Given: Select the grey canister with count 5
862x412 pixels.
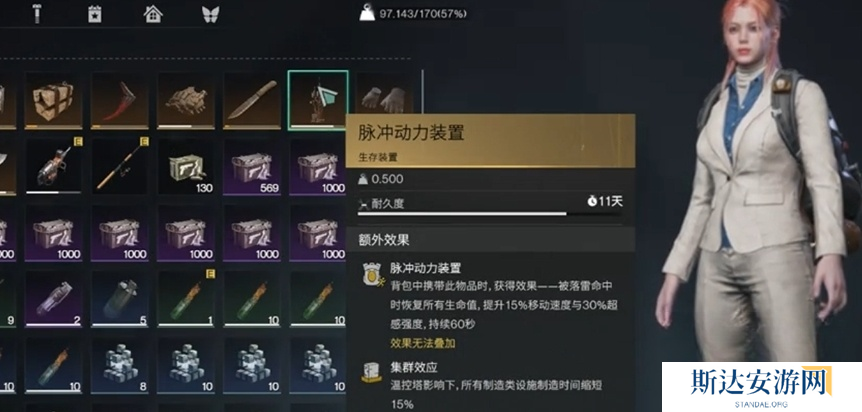Looking at the screenshot, I should (x=120, y=298).
